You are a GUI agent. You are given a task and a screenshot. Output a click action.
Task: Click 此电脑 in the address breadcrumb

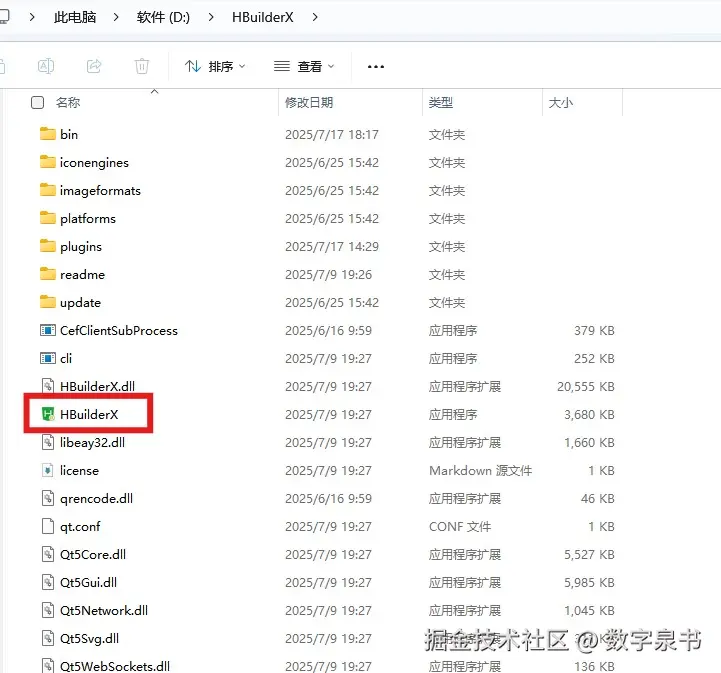click(x=75, y=17)
